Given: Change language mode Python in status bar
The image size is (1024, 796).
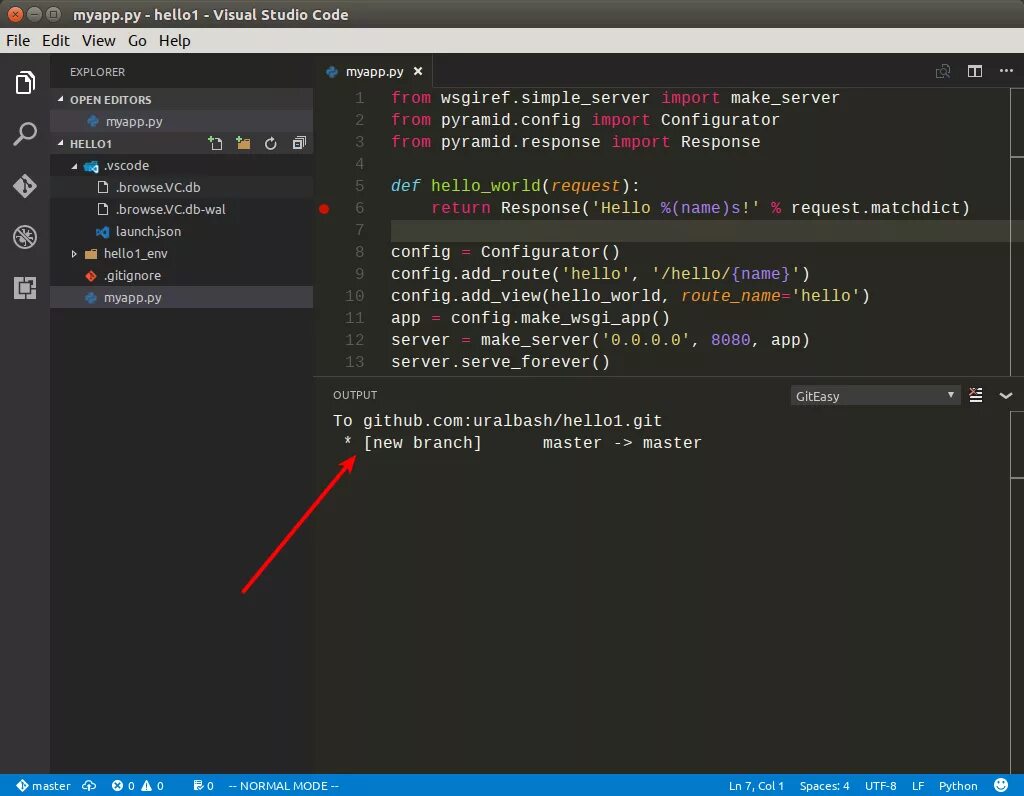Looking at the screenshot, I should coord(958,786).
